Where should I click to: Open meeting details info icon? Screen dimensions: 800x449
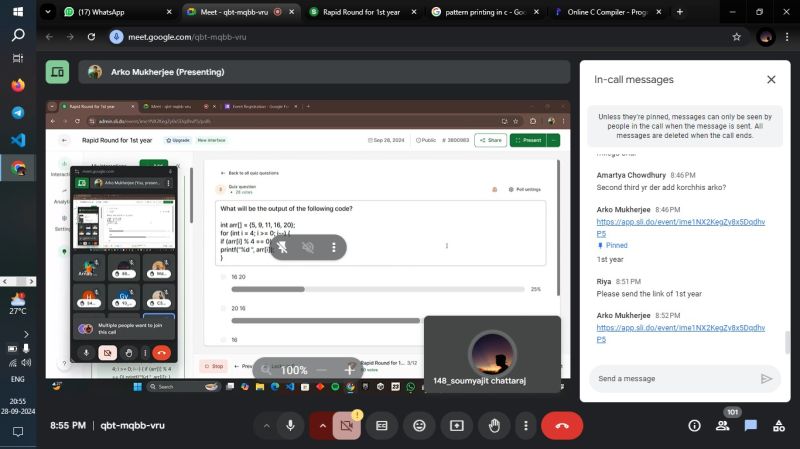pyautogui.click(x=694, y=426)
